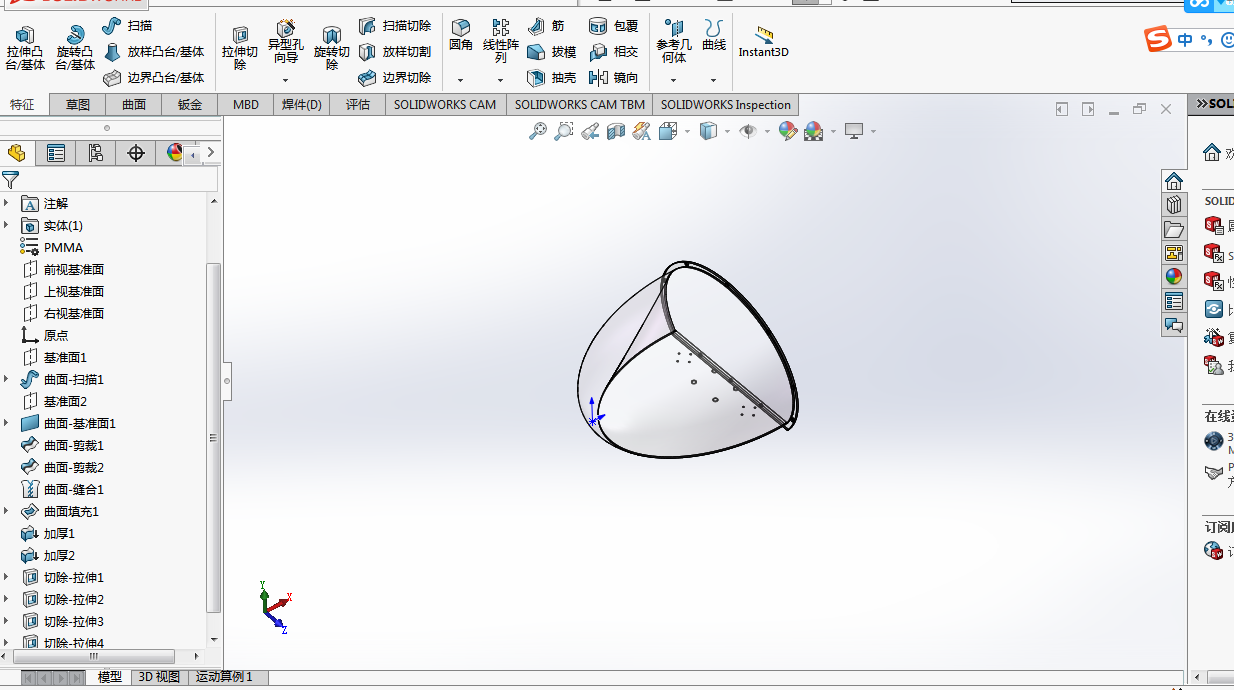Click the 扫描切除 swept cut tool
This screenshot has height=690, width=1234.
[x=395, y=26]
